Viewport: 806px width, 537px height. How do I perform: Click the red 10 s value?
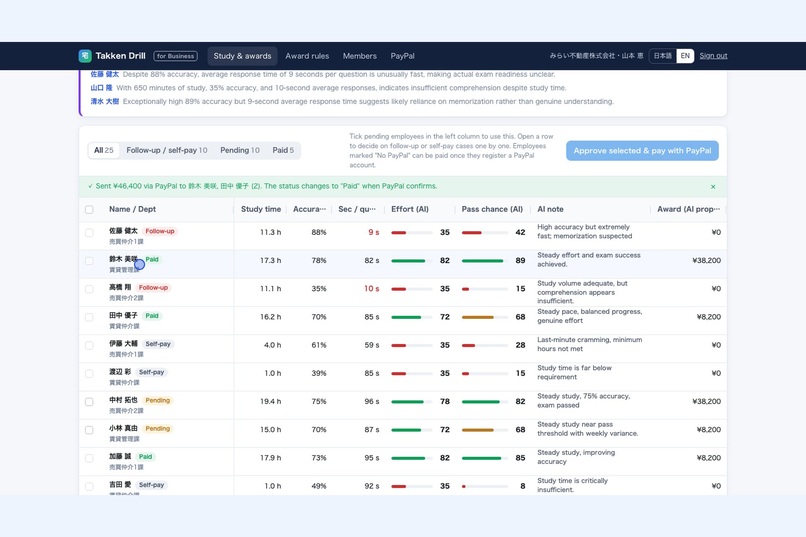click(x=372, y=289)
